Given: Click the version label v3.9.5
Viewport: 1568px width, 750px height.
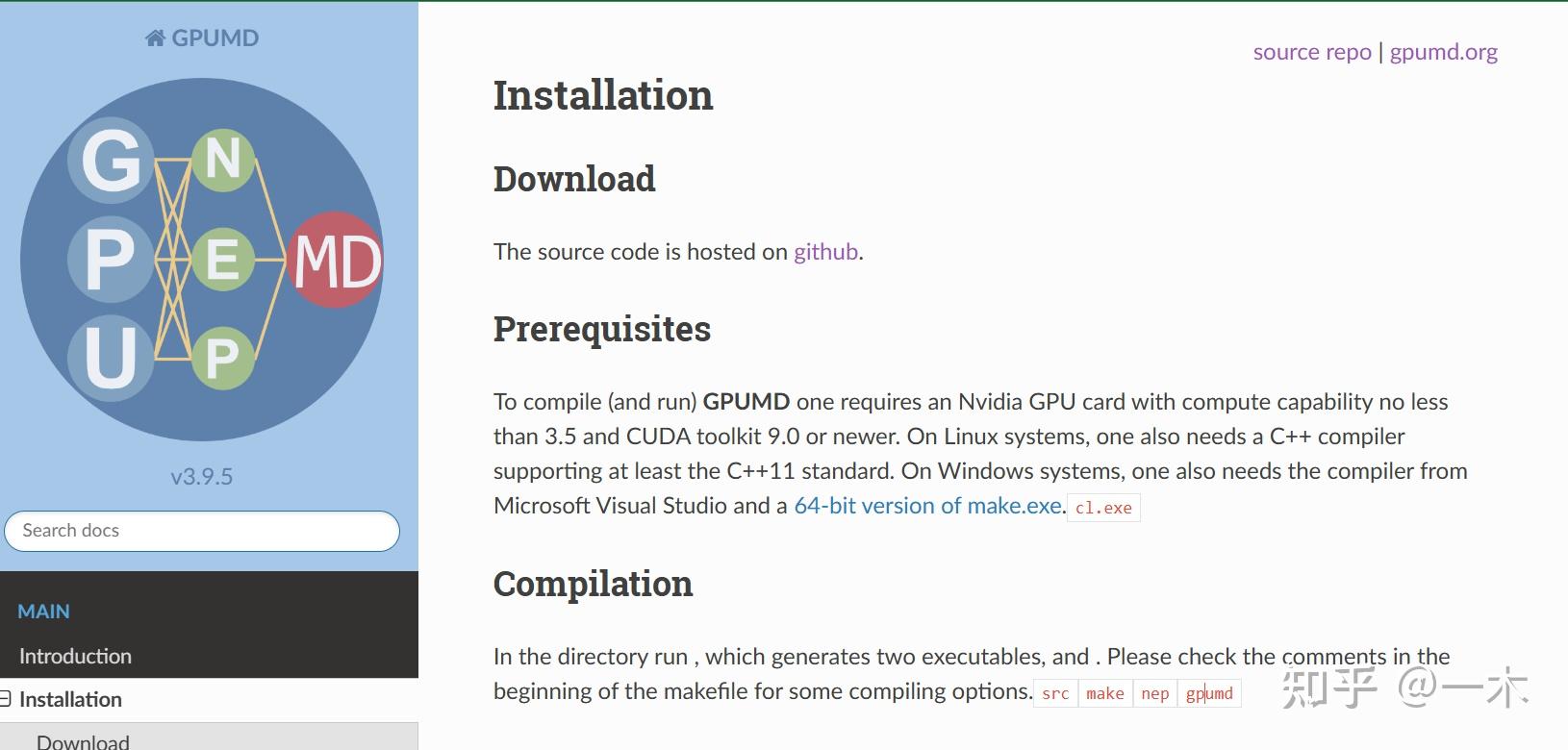Looking at the screenshot, I should click(x=201, y=475).
